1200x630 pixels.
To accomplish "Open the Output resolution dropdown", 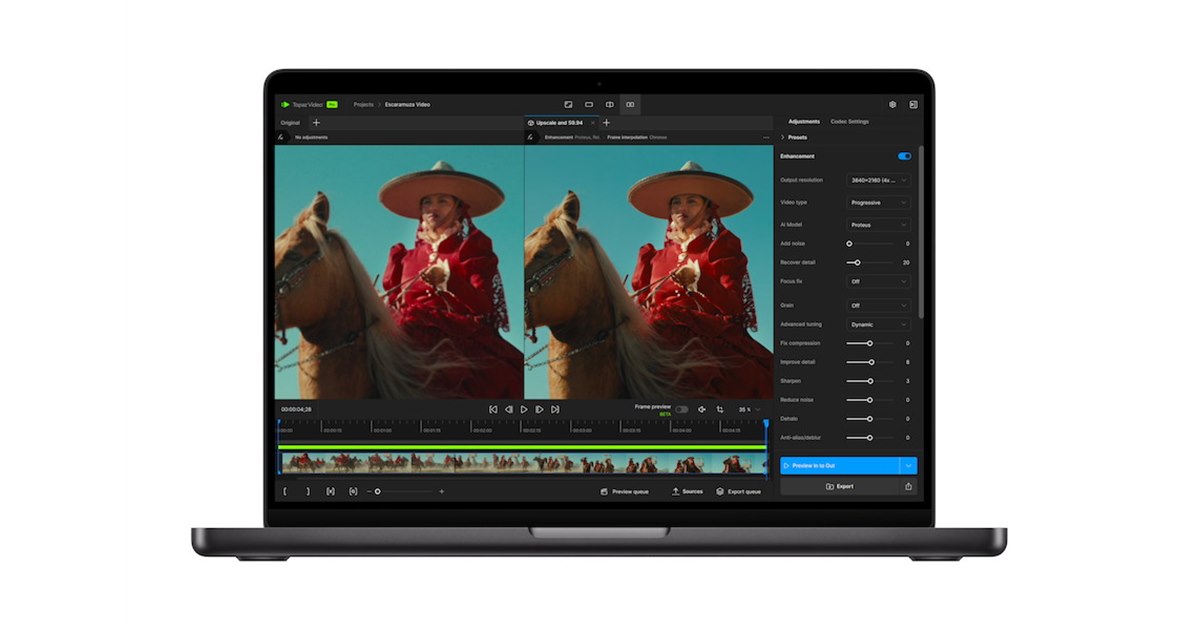I will [878, 180].
